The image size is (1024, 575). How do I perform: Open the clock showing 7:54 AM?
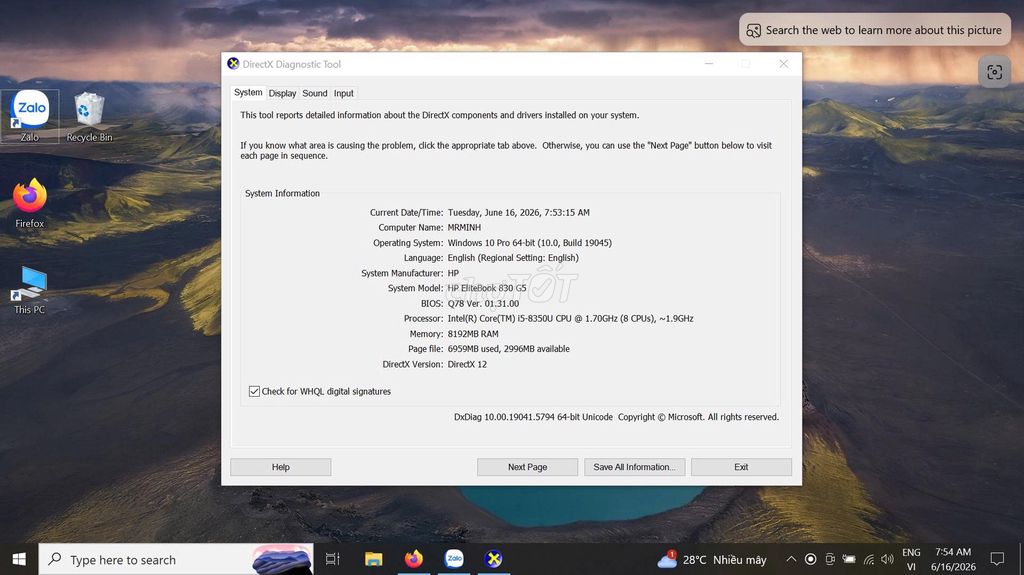953,559
